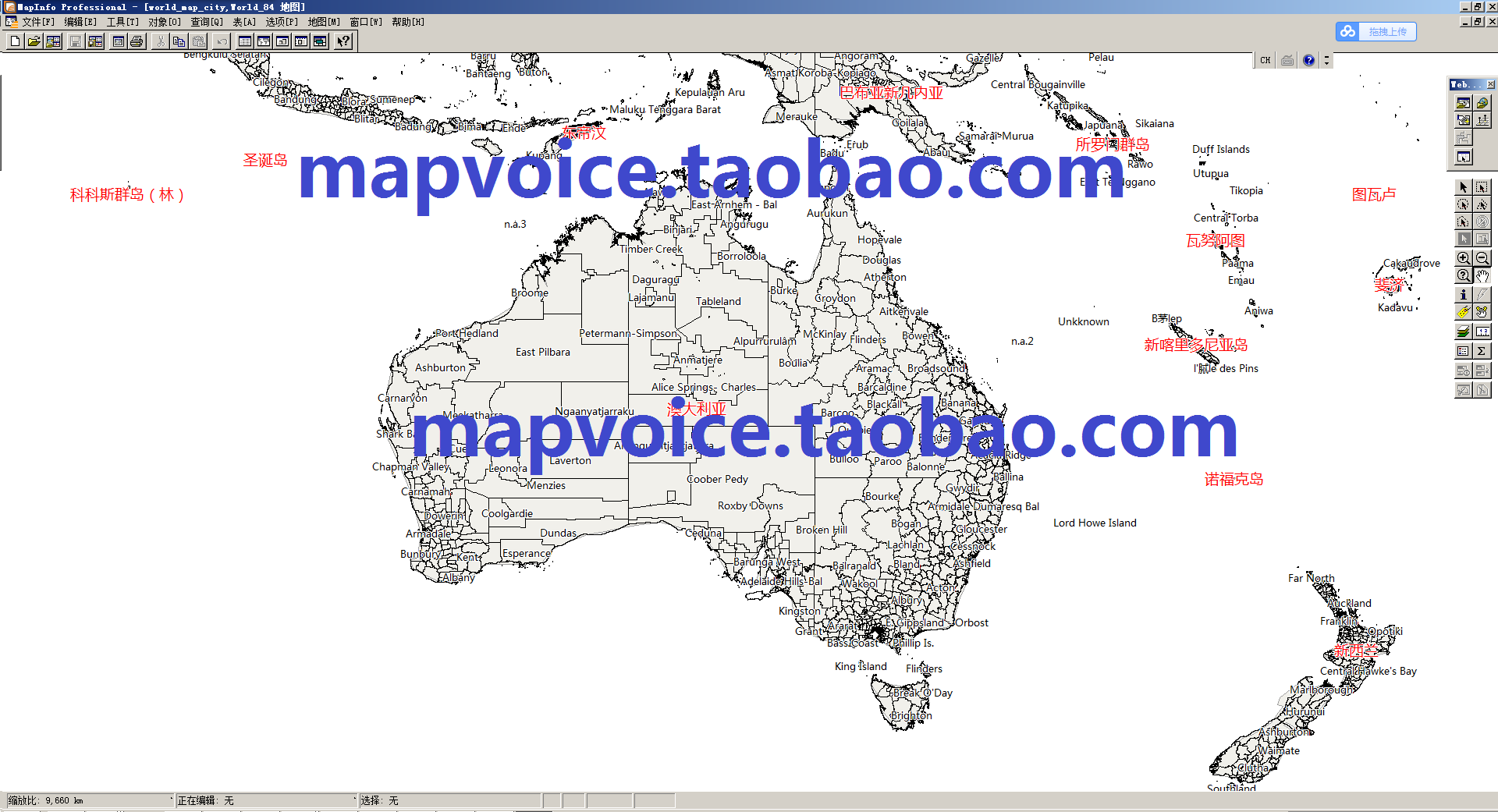Select the Ruler distance tool

(x=1482, y=332)
